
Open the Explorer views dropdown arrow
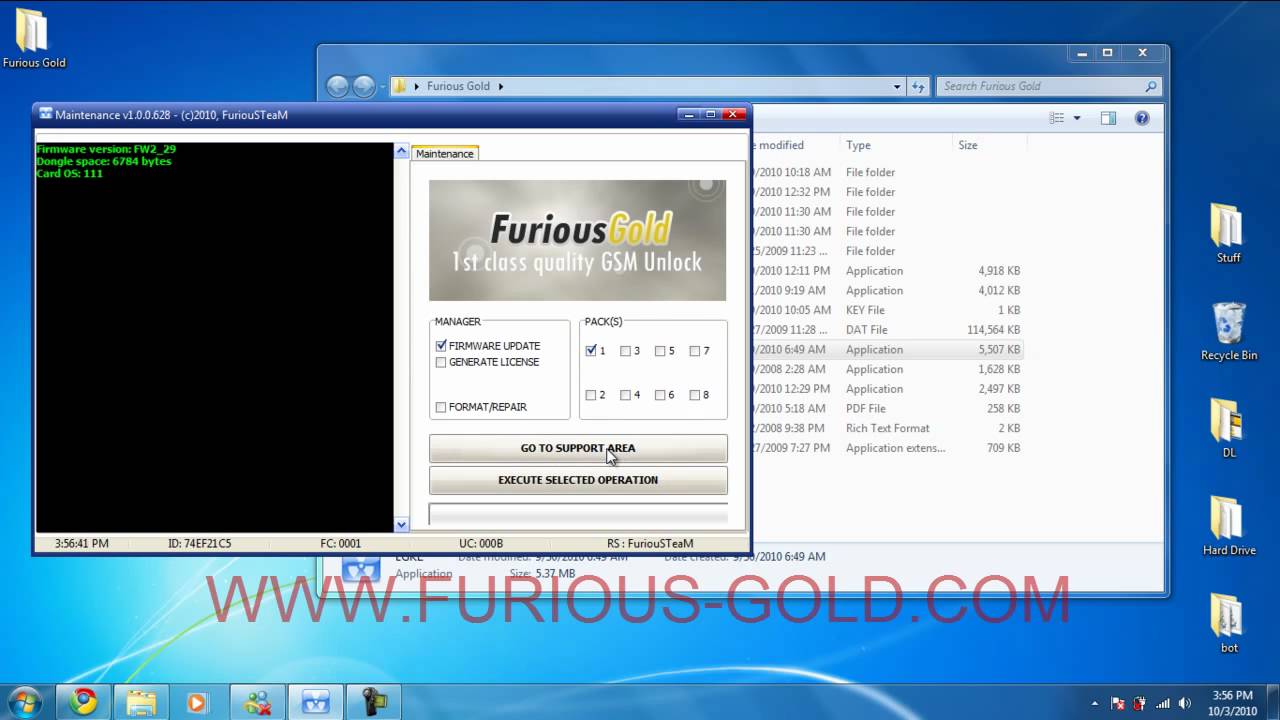coord(1077,118)
